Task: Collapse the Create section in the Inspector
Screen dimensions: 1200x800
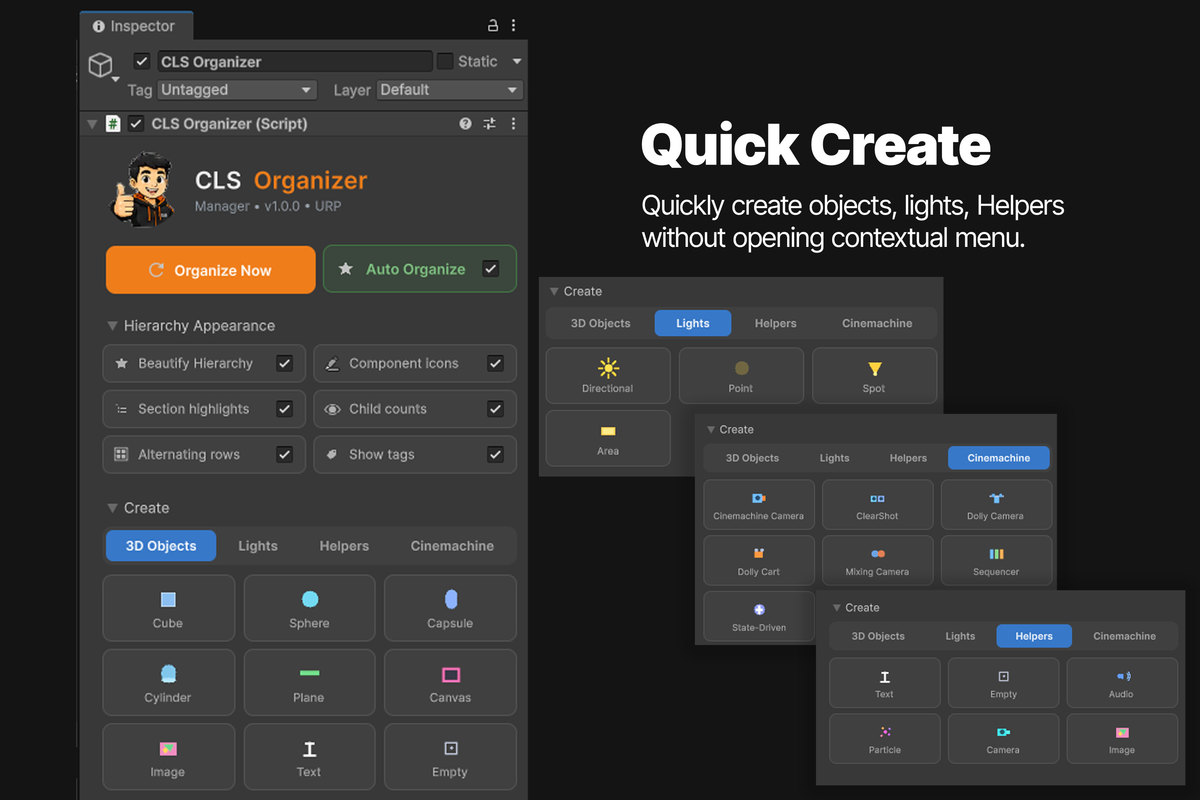Action: pos(111,508)
